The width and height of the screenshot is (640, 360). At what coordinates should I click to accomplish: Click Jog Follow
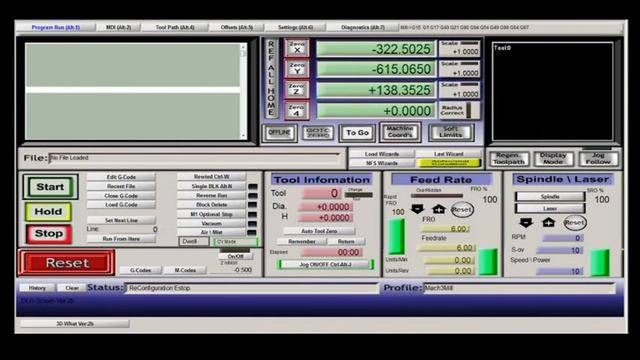point(598,158)
